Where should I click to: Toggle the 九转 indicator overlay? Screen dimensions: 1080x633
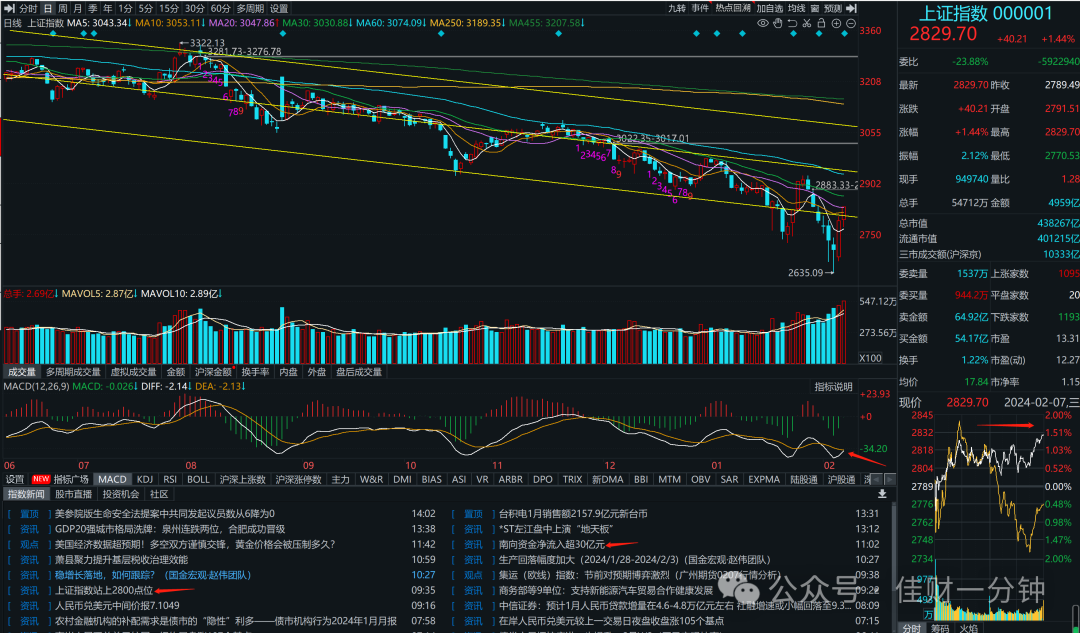click(x=677, y=8)
